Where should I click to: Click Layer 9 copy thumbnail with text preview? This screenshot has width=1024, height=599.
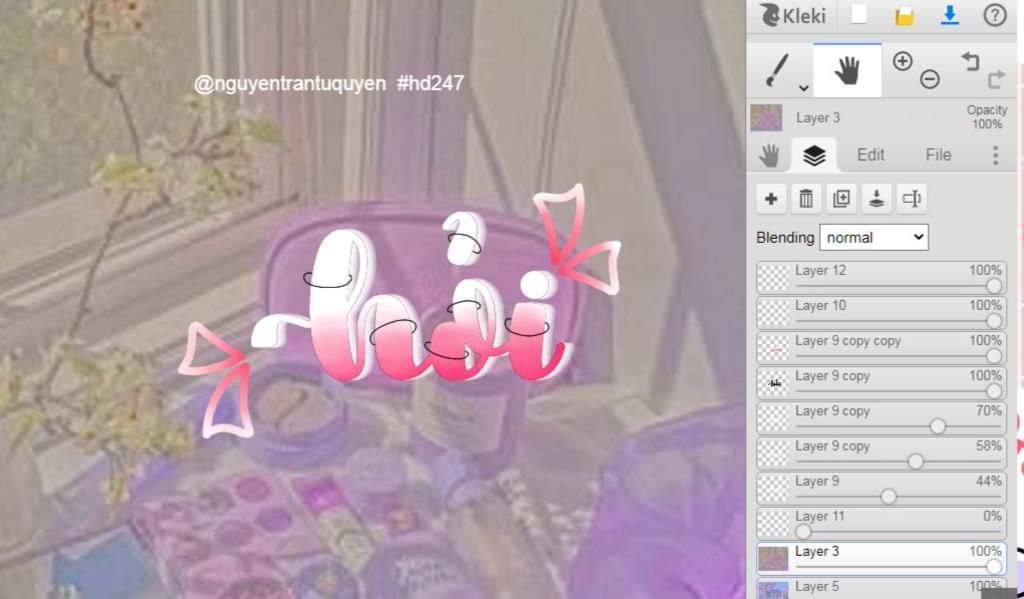(x=773, y=383)
